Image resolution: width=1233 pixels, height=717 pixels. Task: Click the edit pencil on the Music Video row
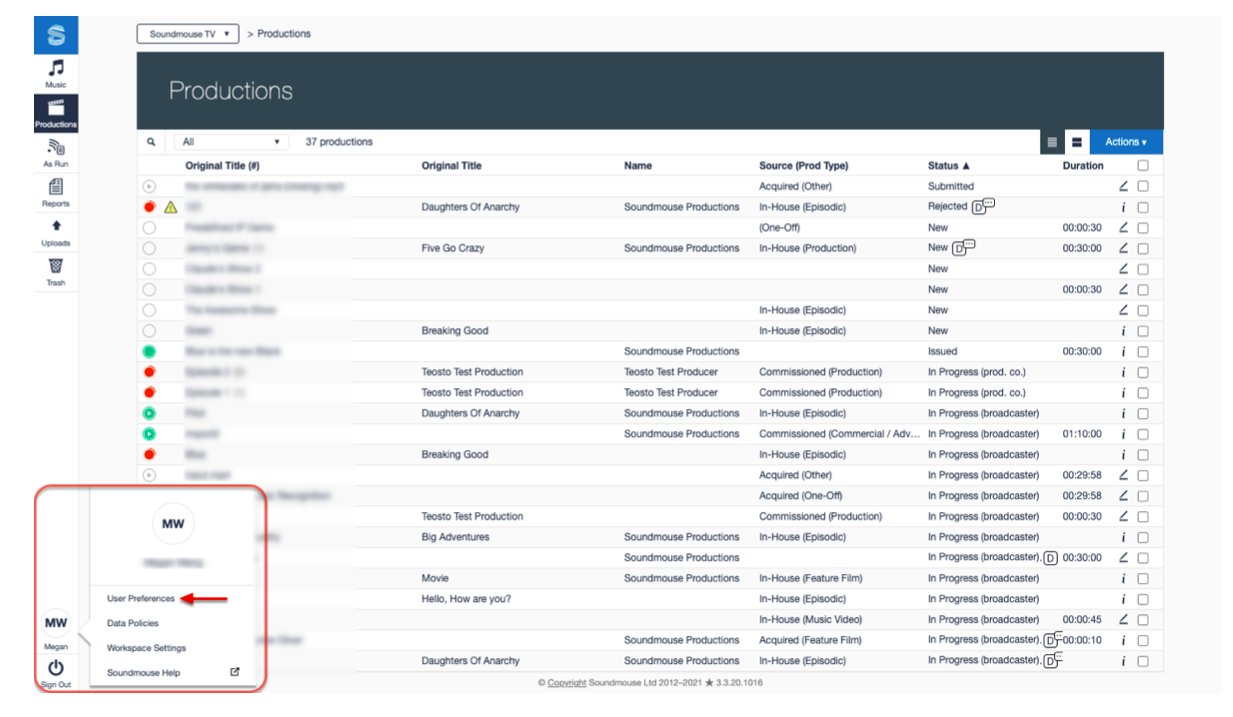(1123, 619)
